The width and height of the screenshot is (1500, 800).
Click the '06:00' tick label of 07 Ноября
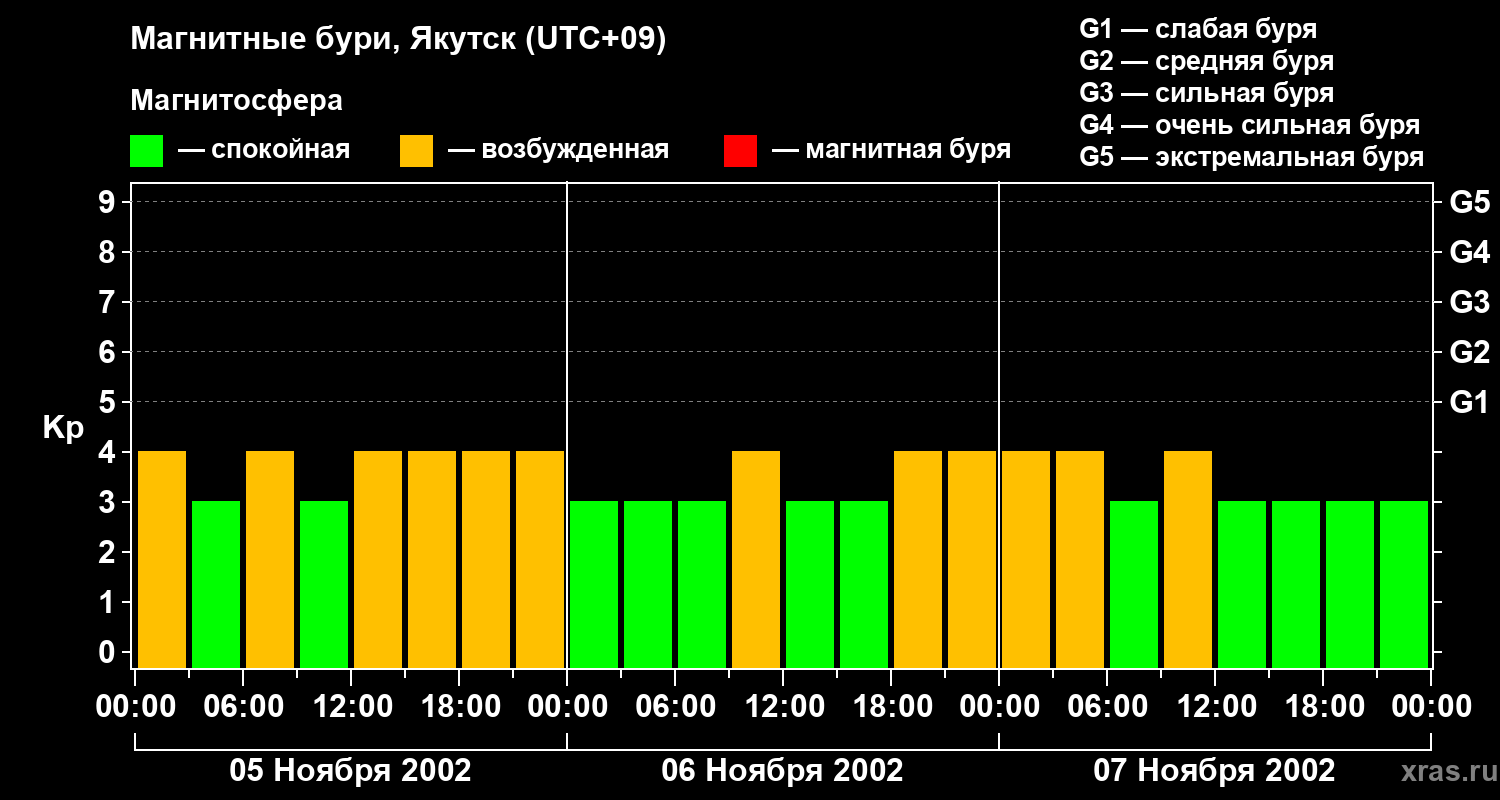[1107, 706]
